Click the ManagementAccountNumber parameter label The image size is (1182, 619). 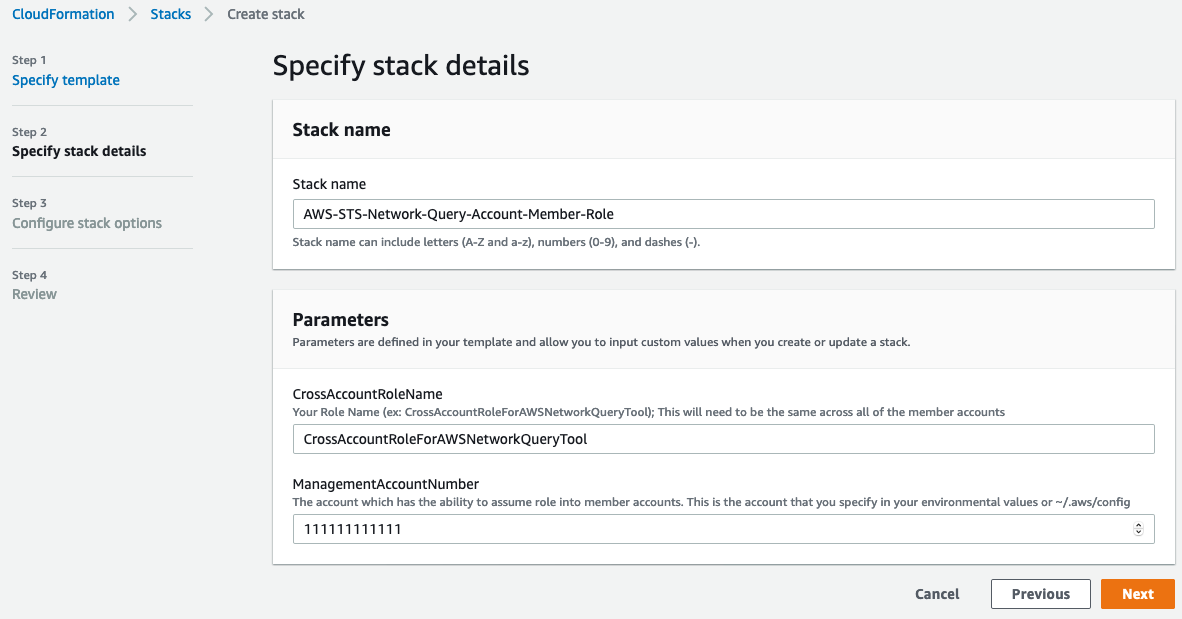click(x=386, y=484)
